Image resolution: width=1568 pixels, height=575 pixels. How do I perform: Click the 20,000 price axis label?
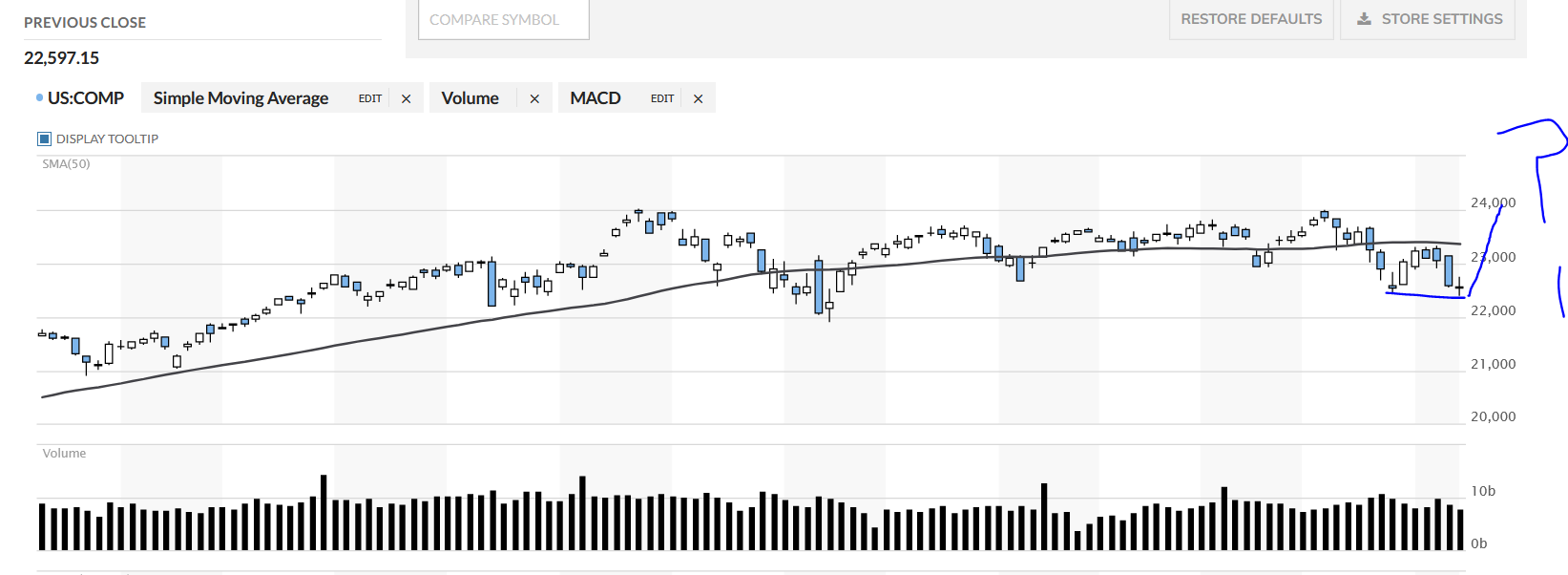click(x=1493, y=416)
